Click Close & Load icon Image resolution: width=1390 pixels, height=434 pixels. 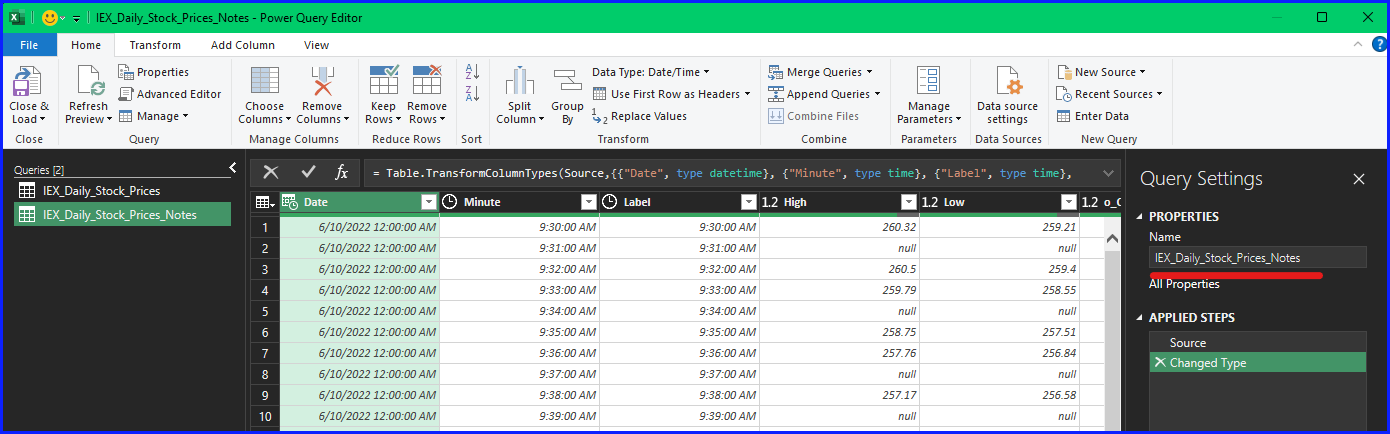point(28,81)
